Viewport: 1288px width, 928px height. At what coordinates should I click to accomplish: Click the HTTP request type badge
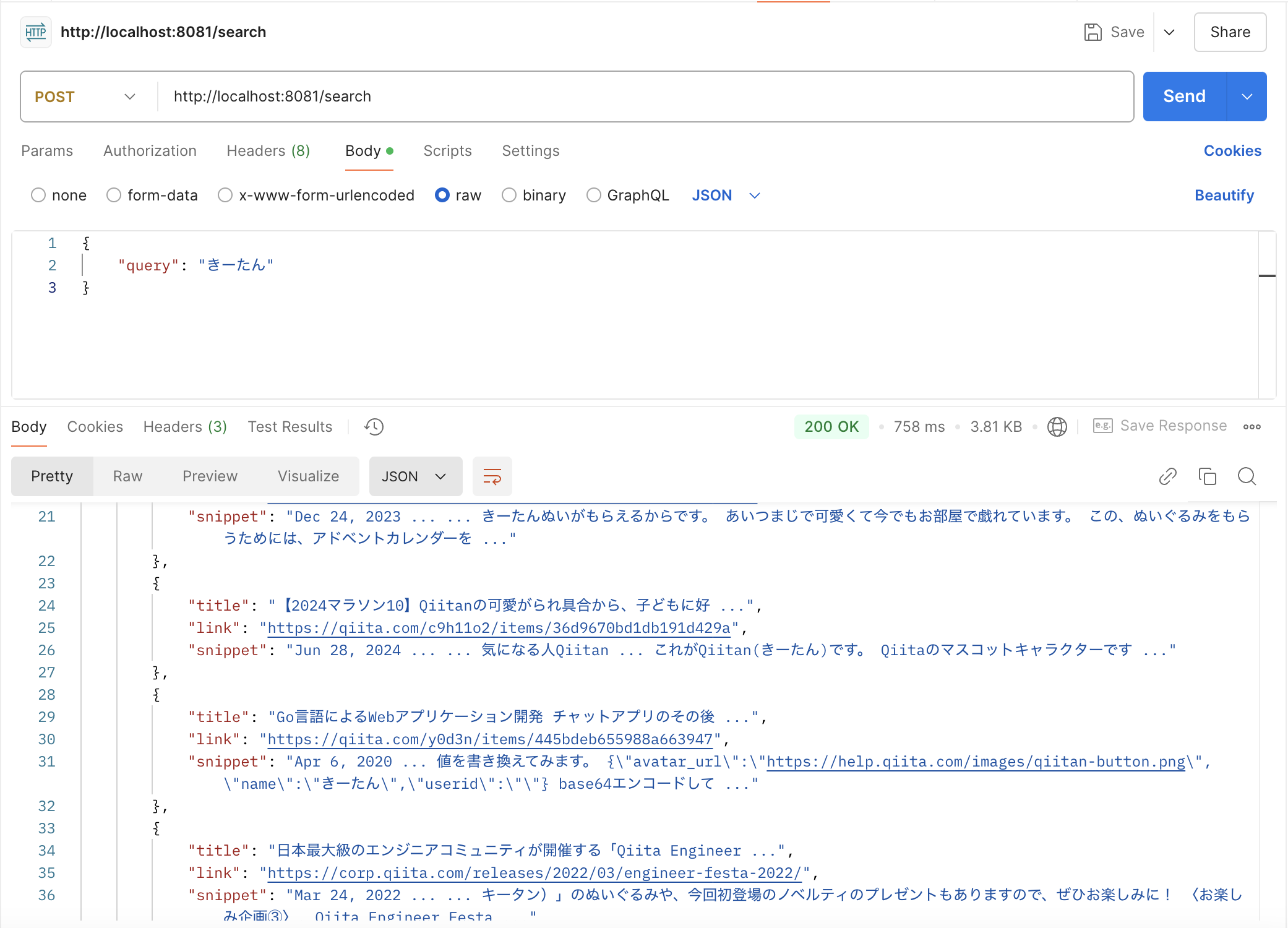click(x=35, y=32)
